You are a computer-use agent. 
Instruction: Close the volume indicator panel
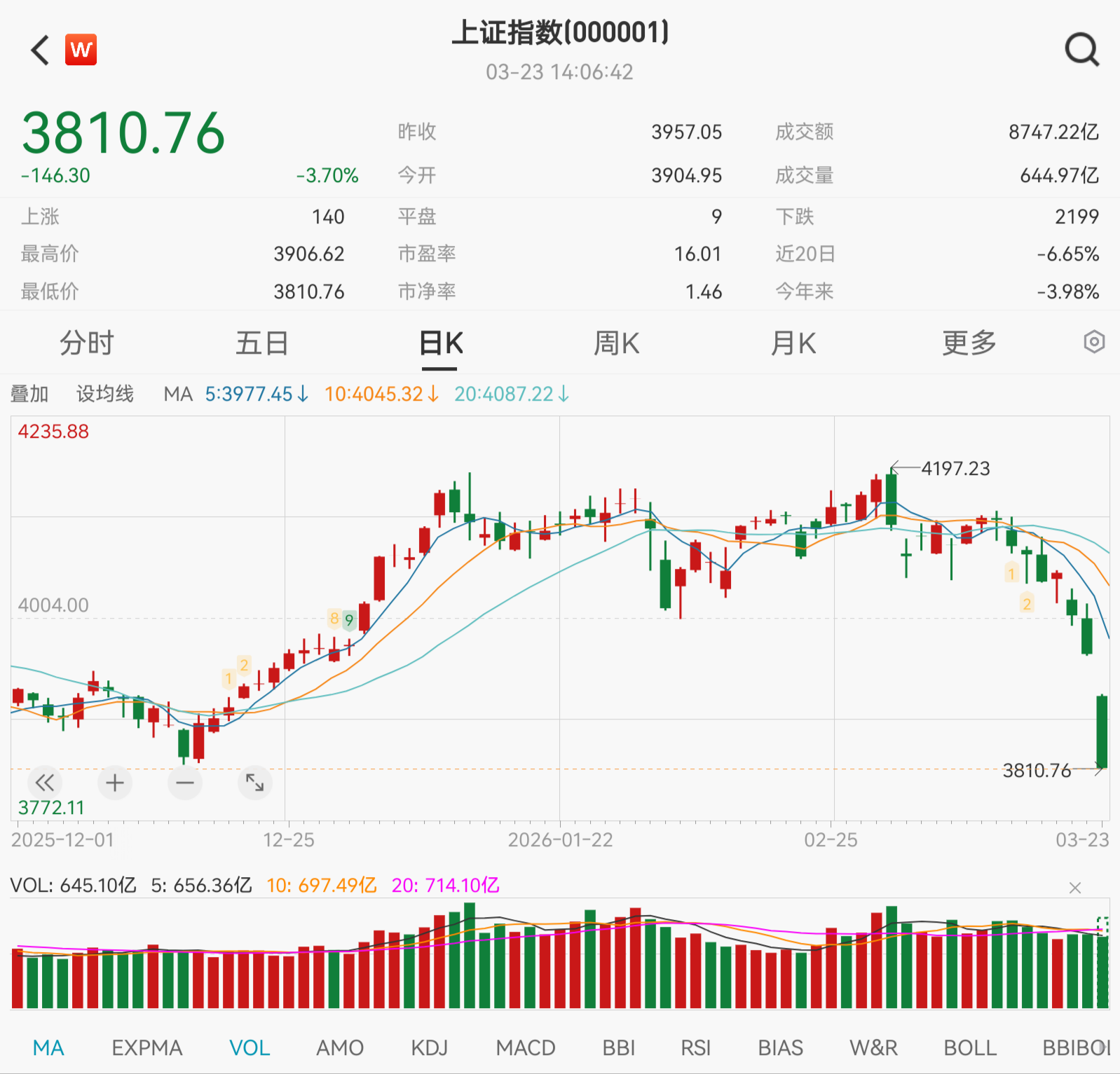click(1074, 888)
